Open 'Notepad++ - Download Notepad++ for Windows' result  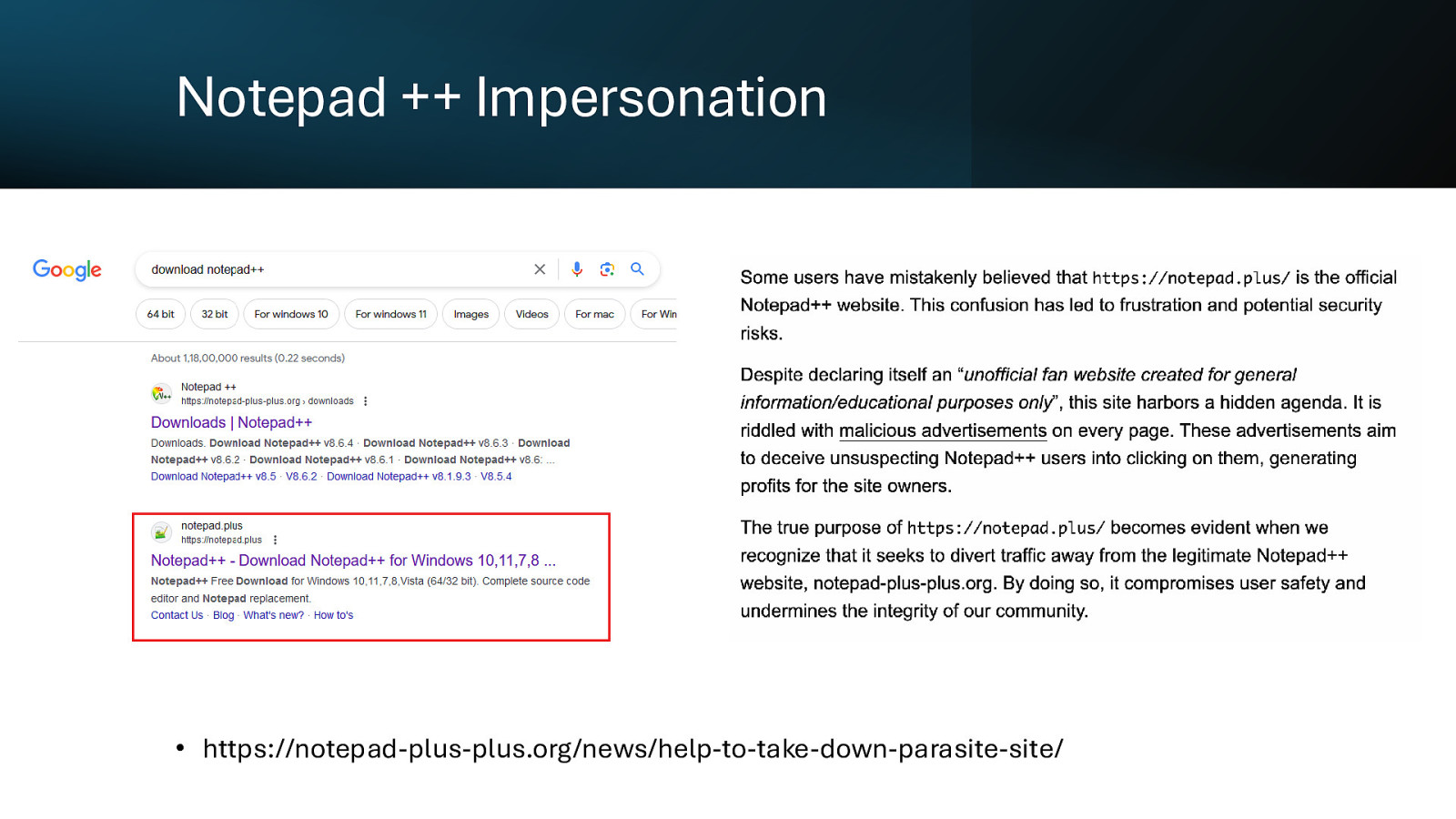click(x=353, y=561)
